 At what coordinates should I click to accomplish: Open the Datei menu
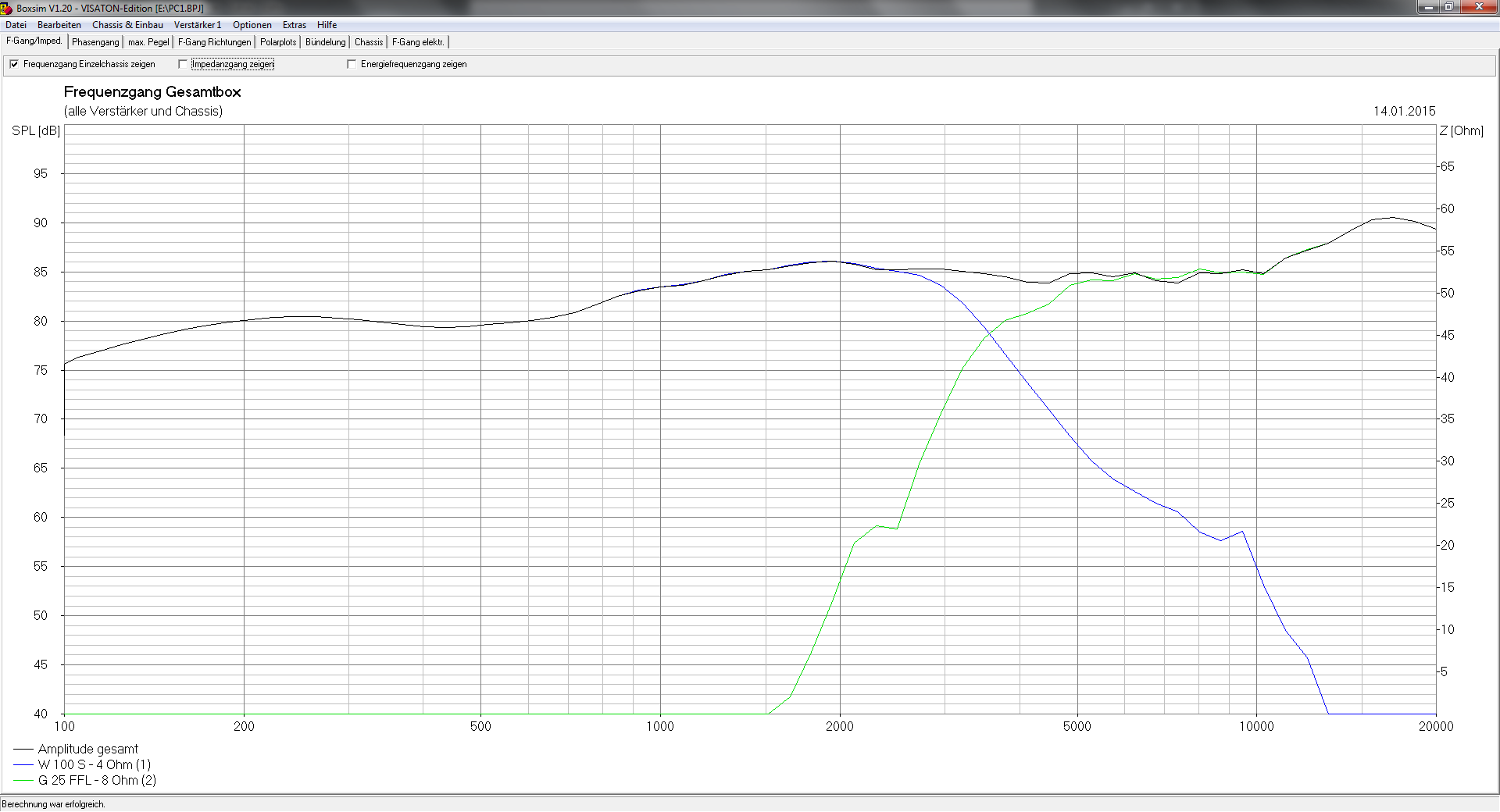click(16, 25)
